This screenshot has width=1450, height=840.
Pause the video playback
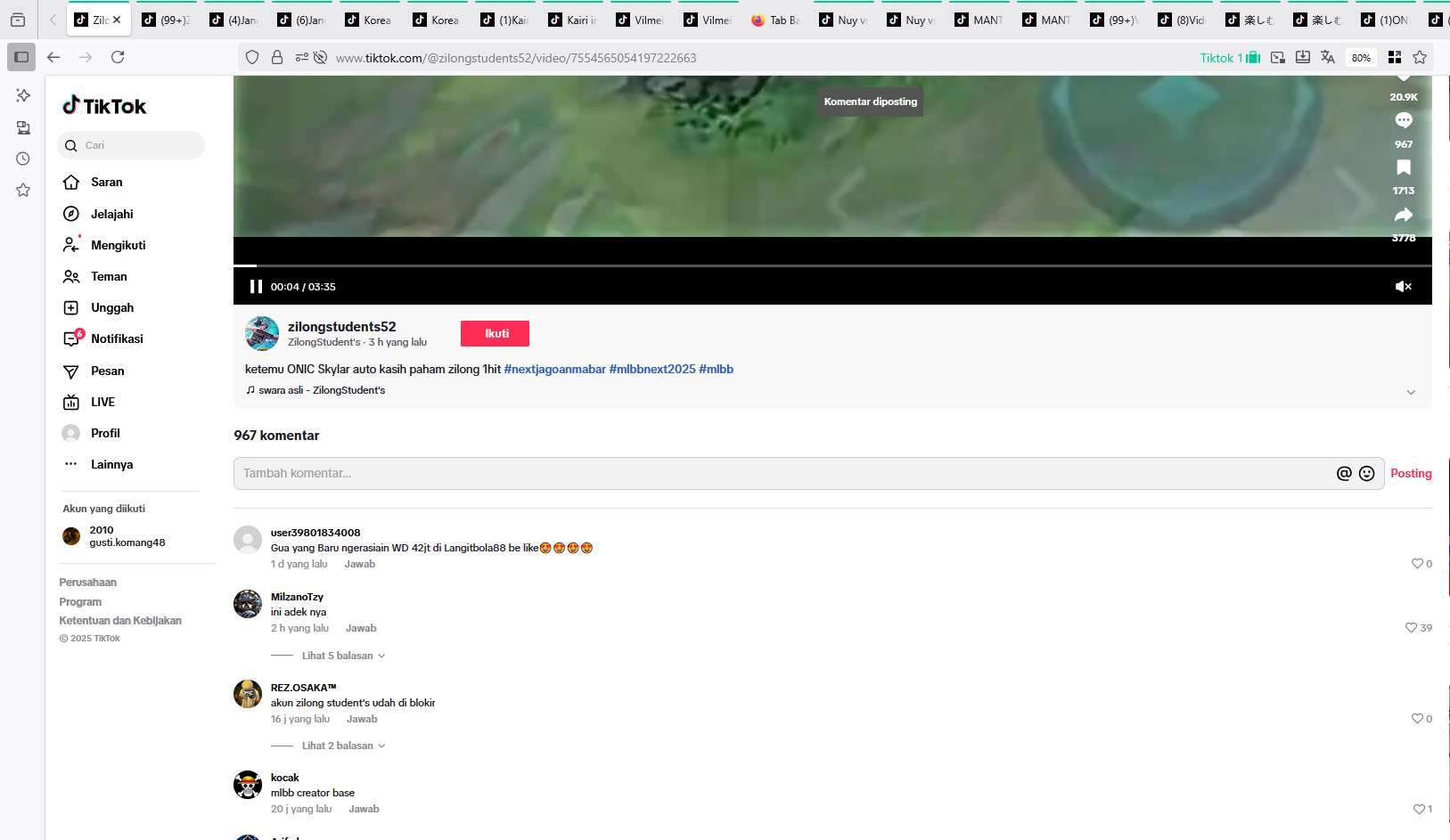click(x=256, y=287)
